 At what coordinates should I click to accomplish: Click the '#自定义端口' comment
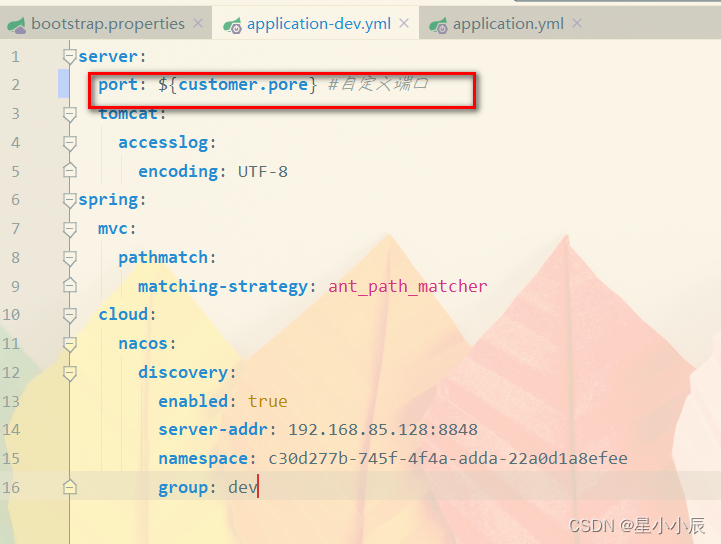pos(378,84)
